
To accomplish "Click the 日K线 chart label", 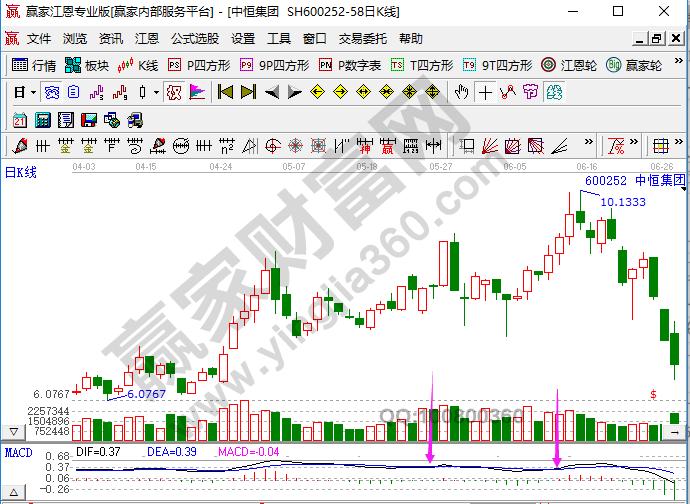I will pos(22,172).
